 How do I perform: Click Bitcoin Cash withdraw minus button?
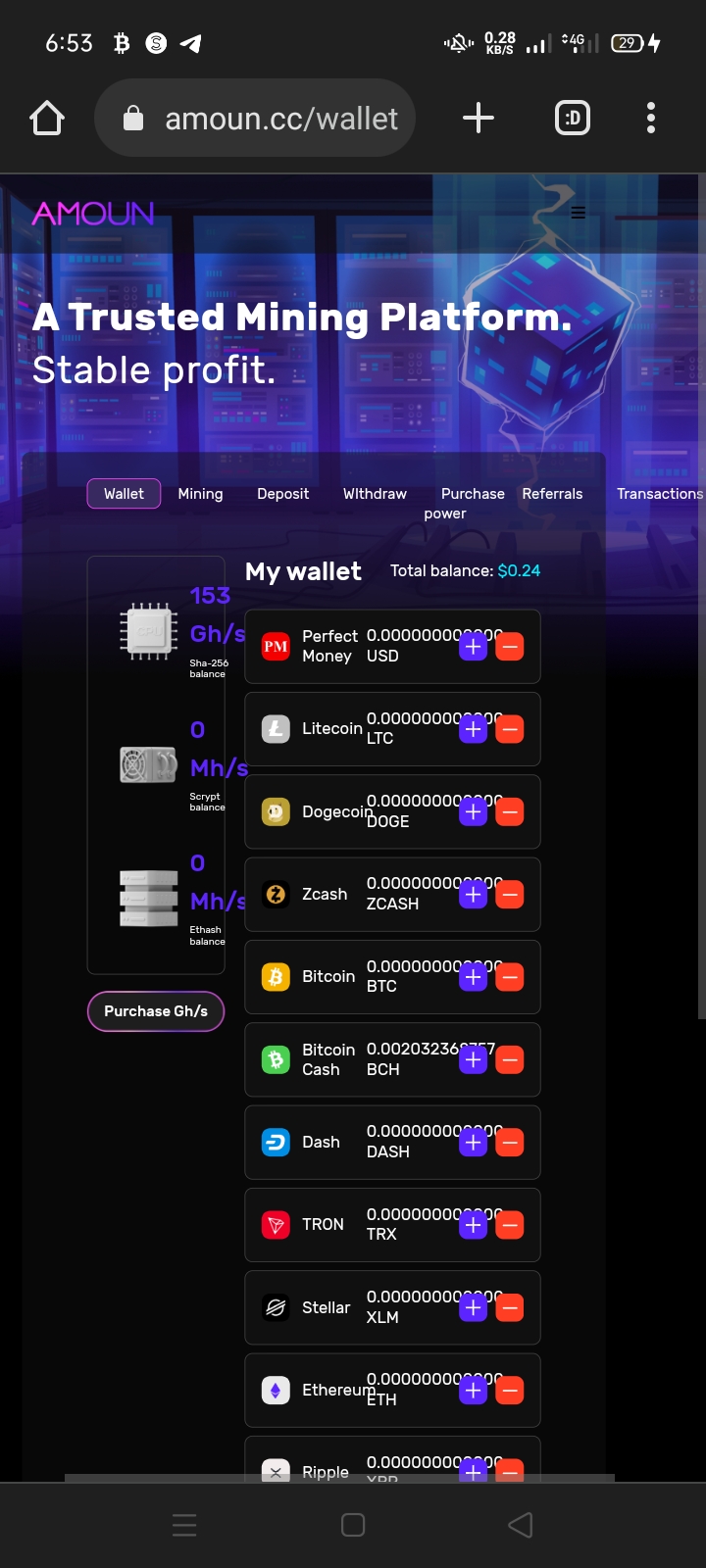(510, 1059)
